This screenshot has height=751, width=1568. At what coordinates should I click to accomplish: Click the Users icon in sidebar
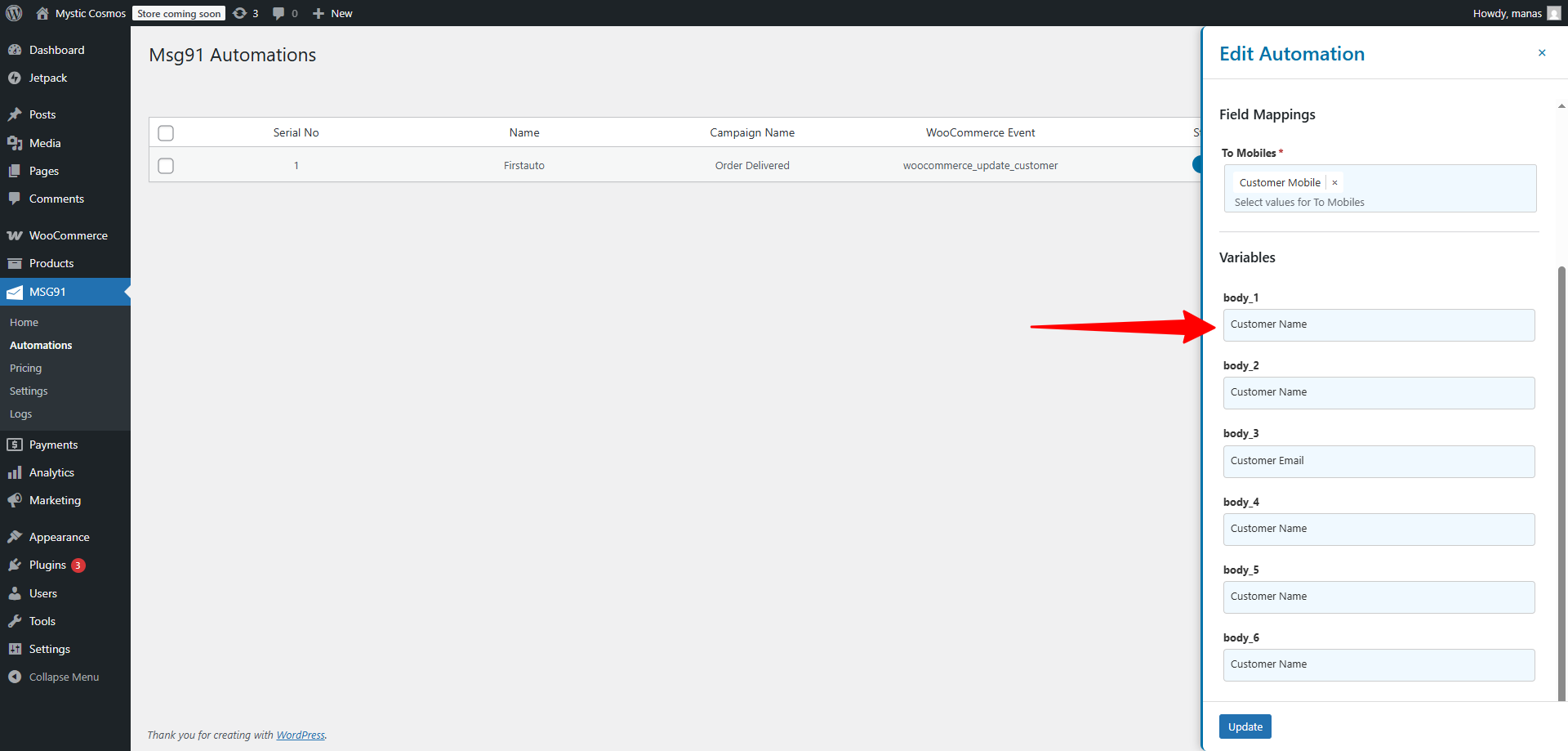pos(15,593)
